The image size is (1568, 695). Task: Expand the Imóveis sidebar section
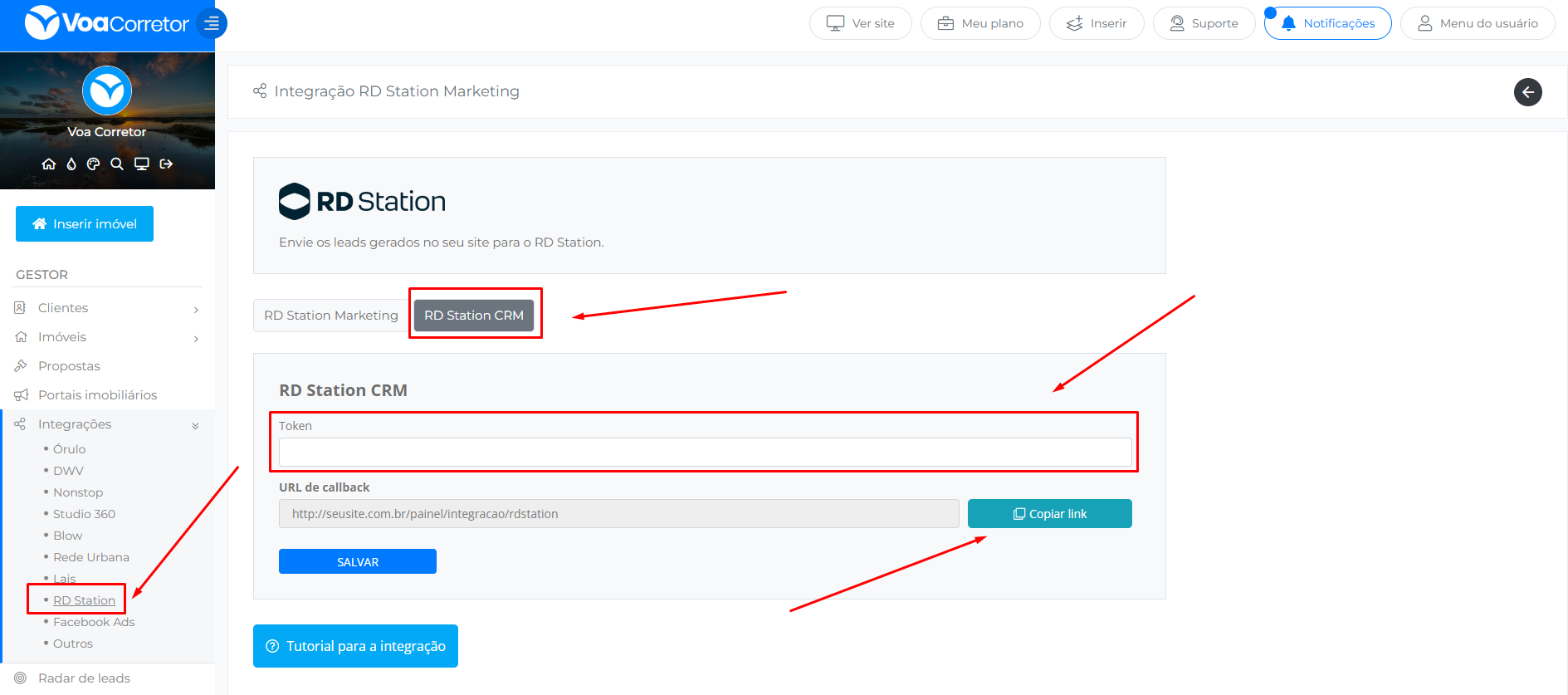click(107, 337)
